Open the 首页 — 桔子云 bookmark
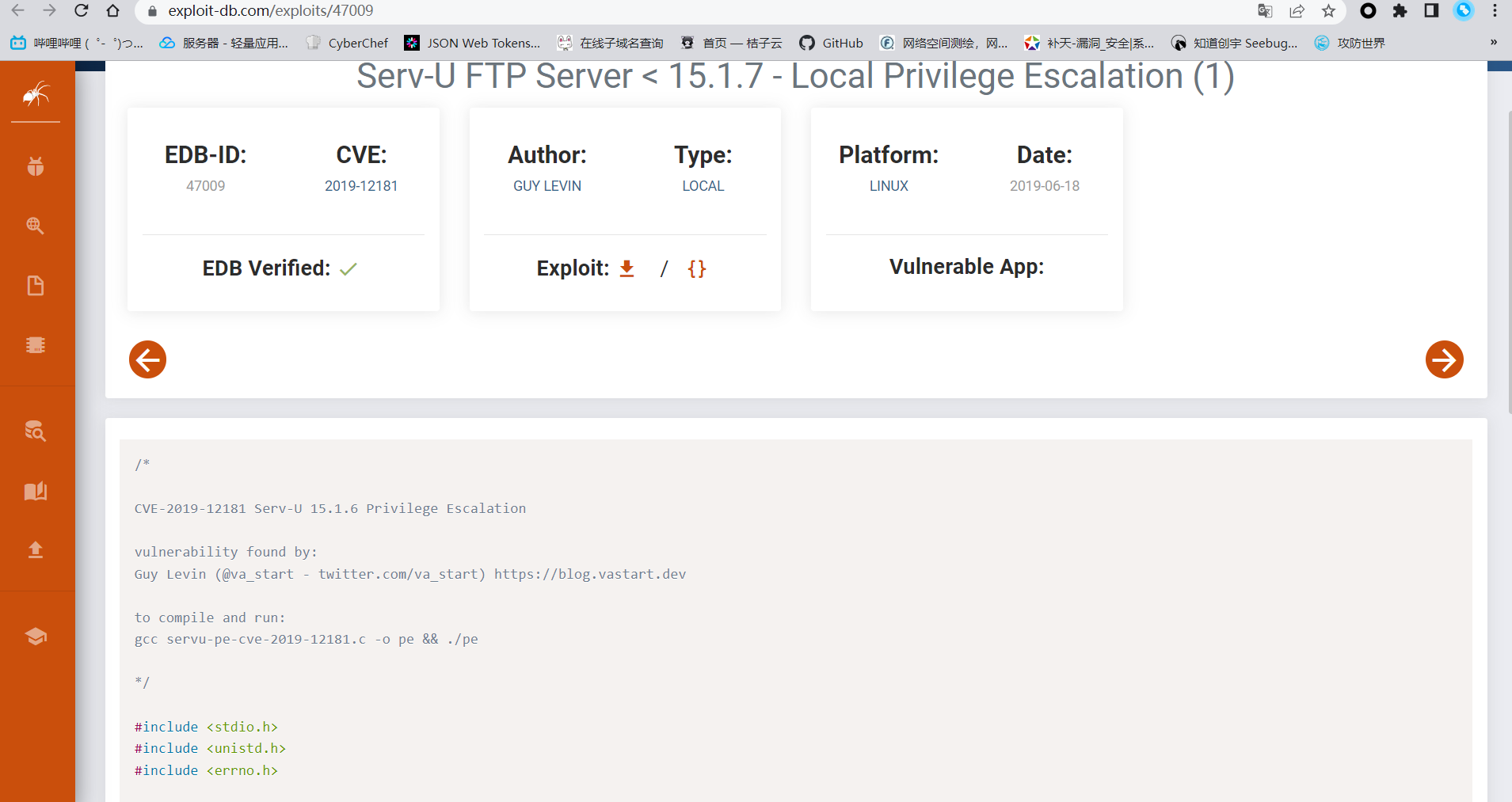 click(x=731, y=43)
